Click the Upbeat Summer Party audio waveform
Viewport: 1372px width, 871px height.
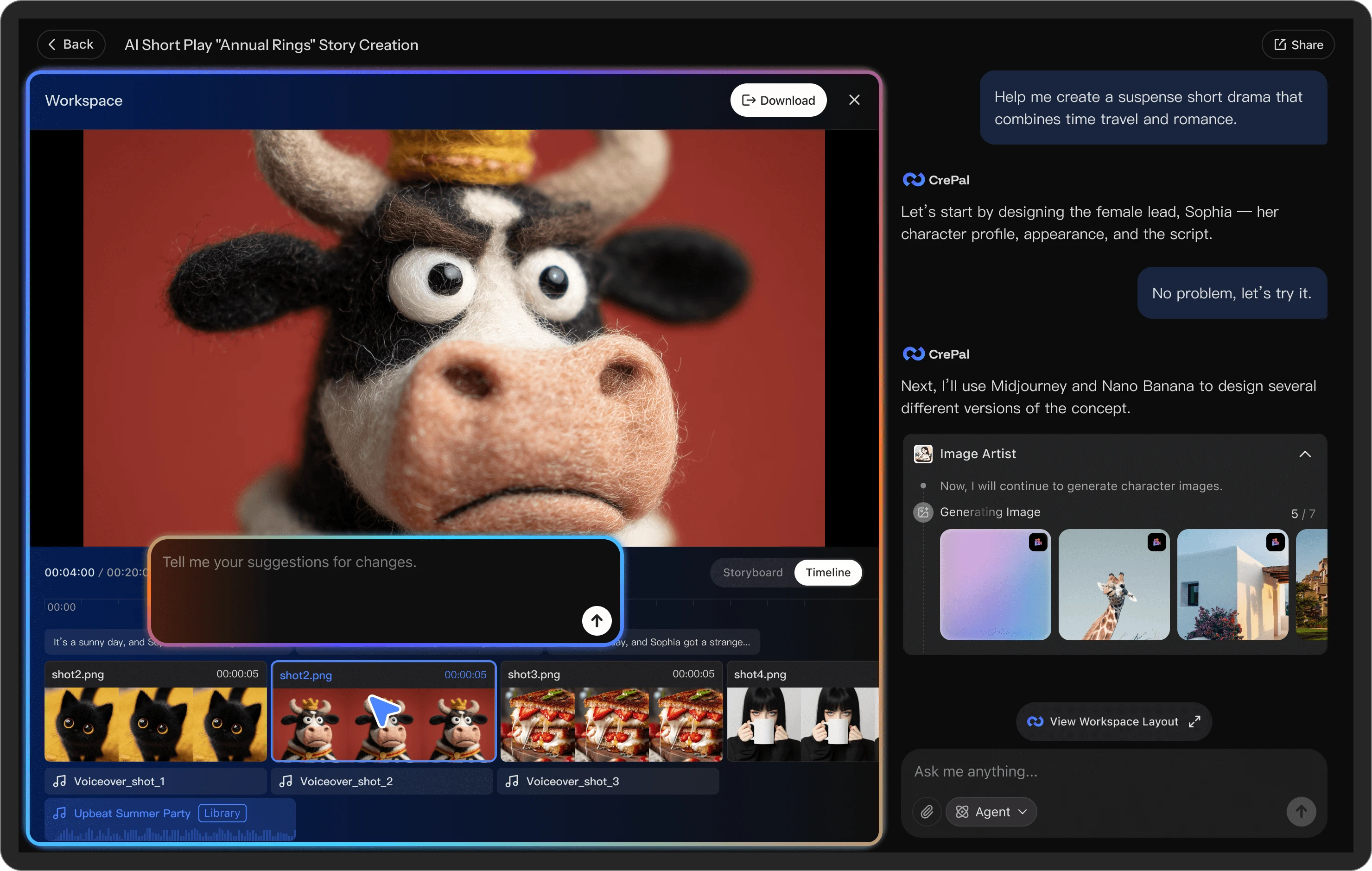(171, 834)
